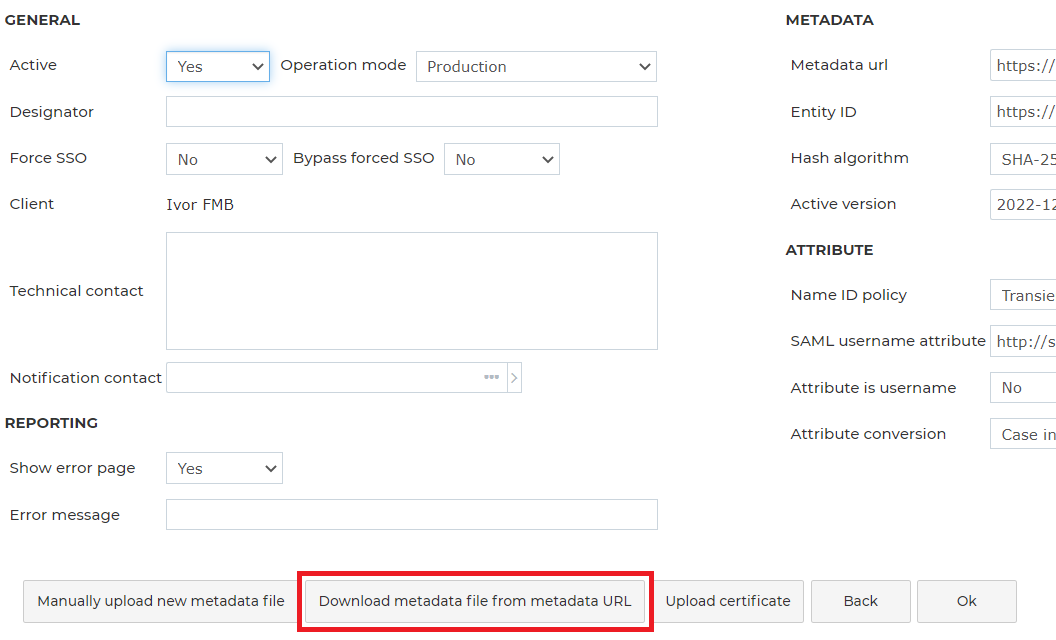The image size is (1056, 640).
Task: Focus the Active version field
Action: click(x=1023, y=204)
